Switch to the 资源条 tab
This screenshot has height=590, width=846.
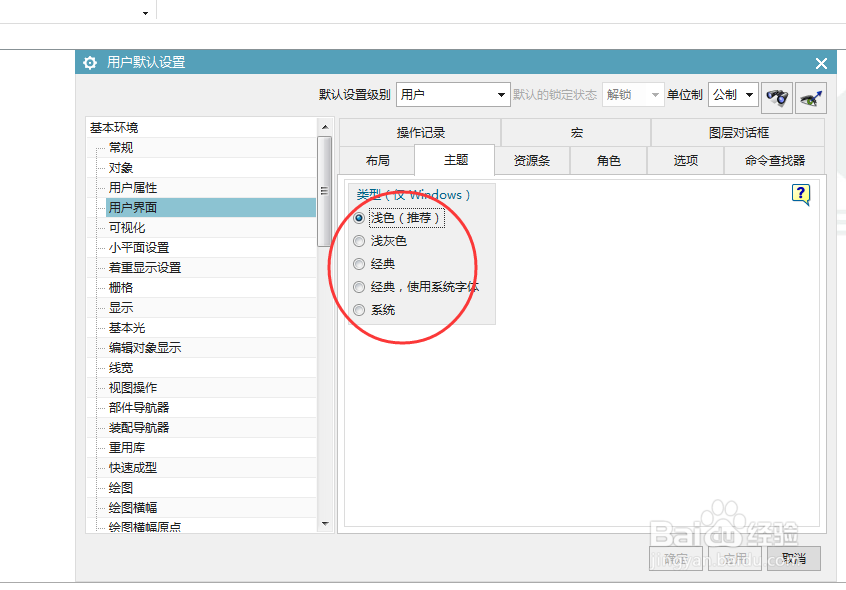pyautogui.click(x=531, y=160)
